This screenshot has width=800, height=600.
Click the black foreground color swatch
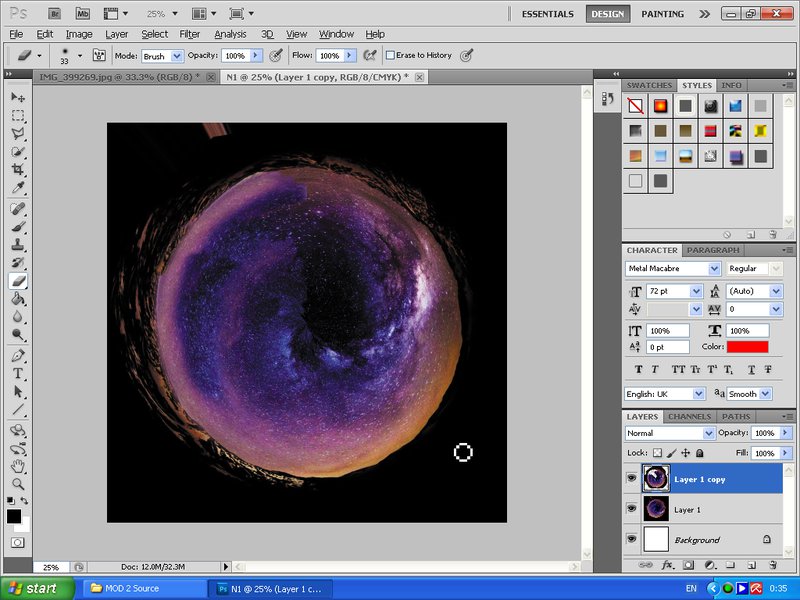(x=14, y=517)
